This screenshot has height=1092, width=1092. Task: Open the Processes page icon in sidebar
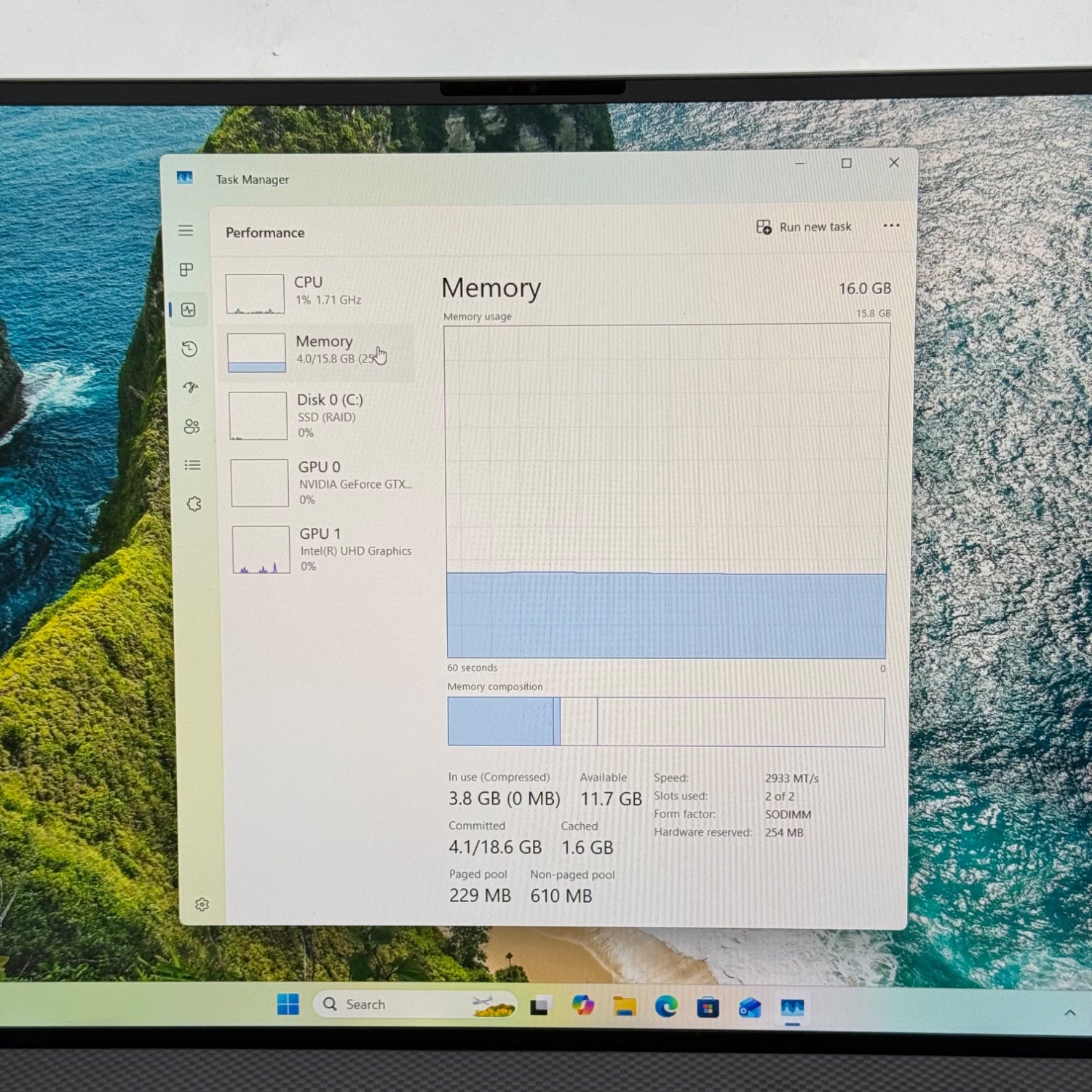pos(186,270)
